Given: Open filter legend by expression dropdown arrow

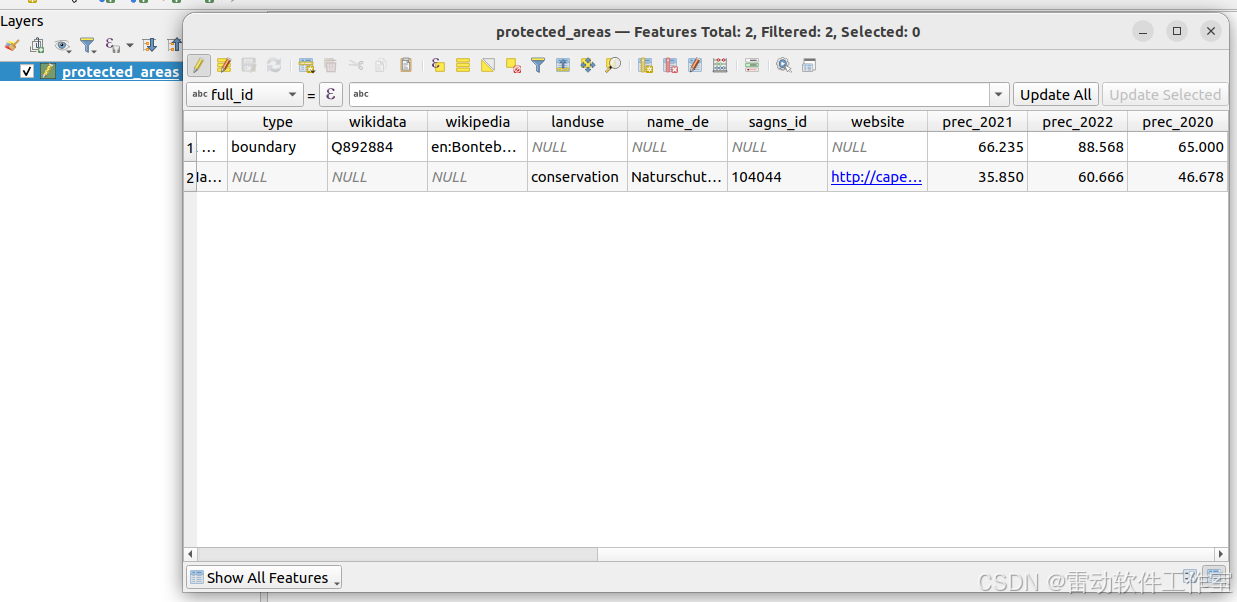Looking at the screenshot, I should pos(130,45).
